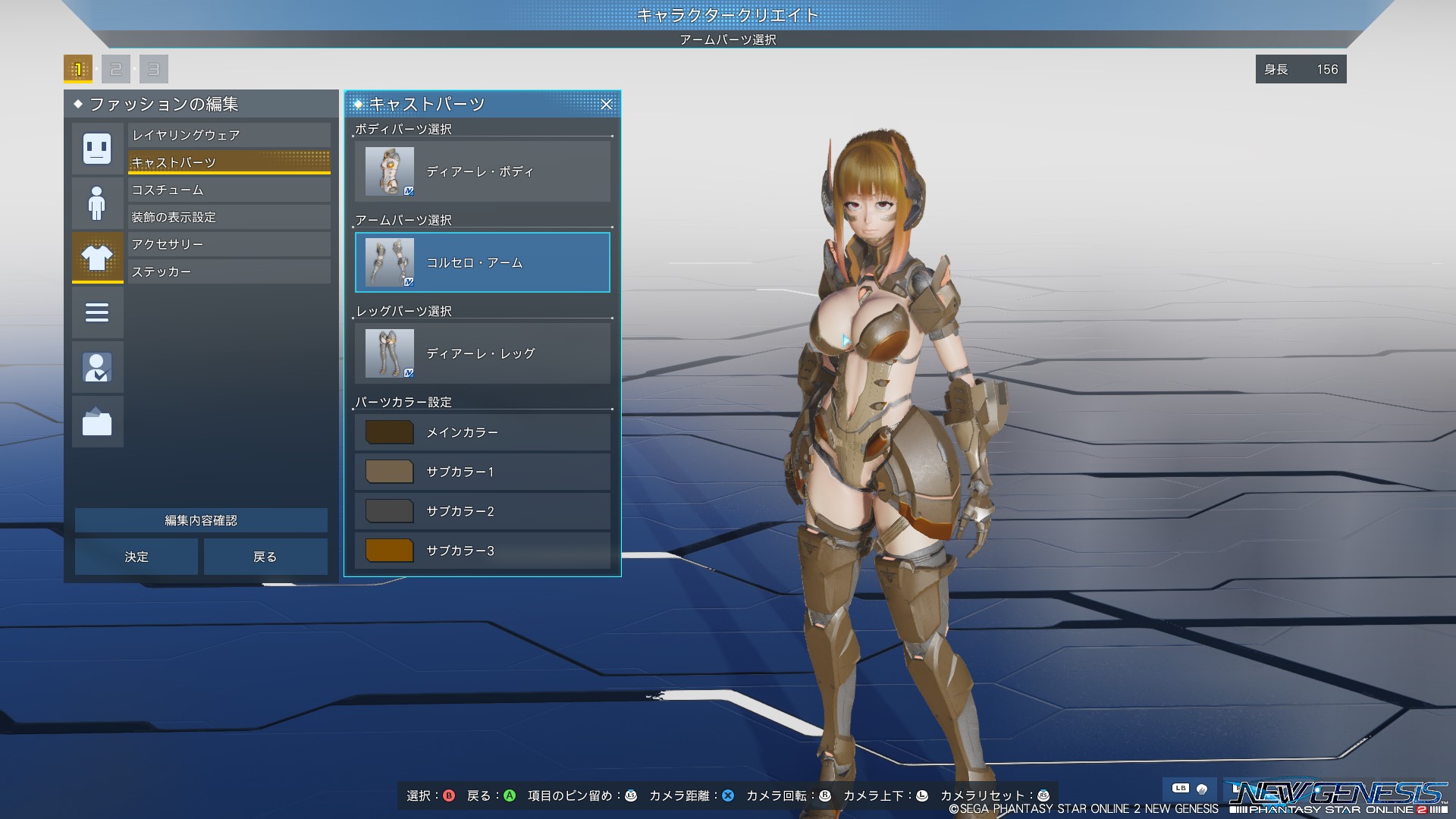Open the three-line list menu icon
This screenshot has height=819, width=1456.
(x=97, y=312)
